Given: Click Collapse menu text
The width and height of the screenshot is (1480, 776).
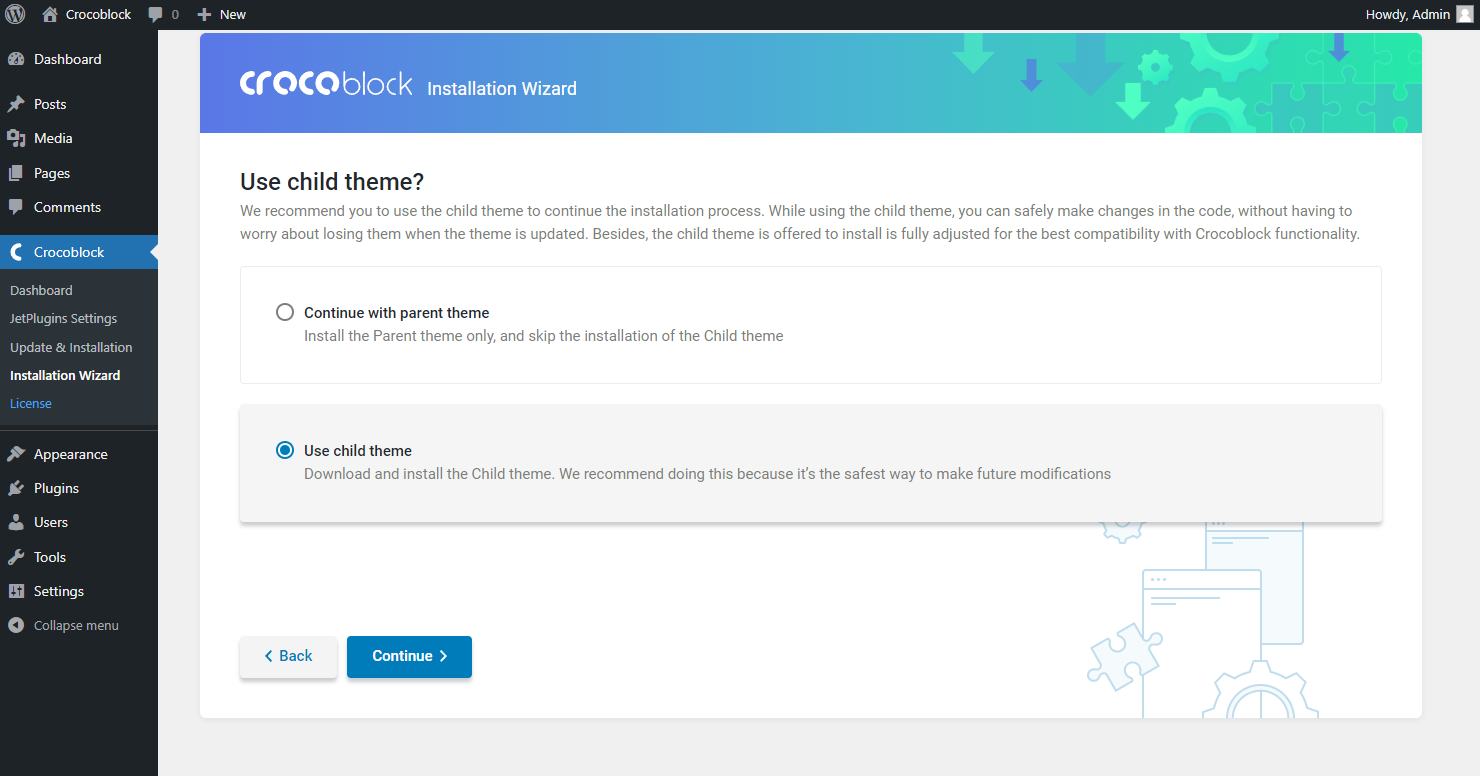Looking at the screenshot, I should point(76,625).
